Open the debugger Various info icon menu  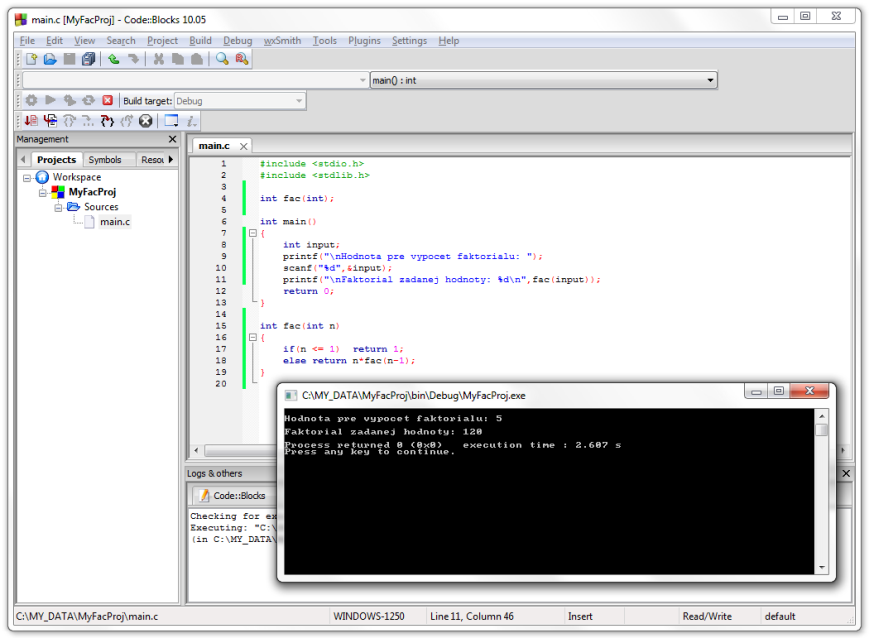[191, 120]
